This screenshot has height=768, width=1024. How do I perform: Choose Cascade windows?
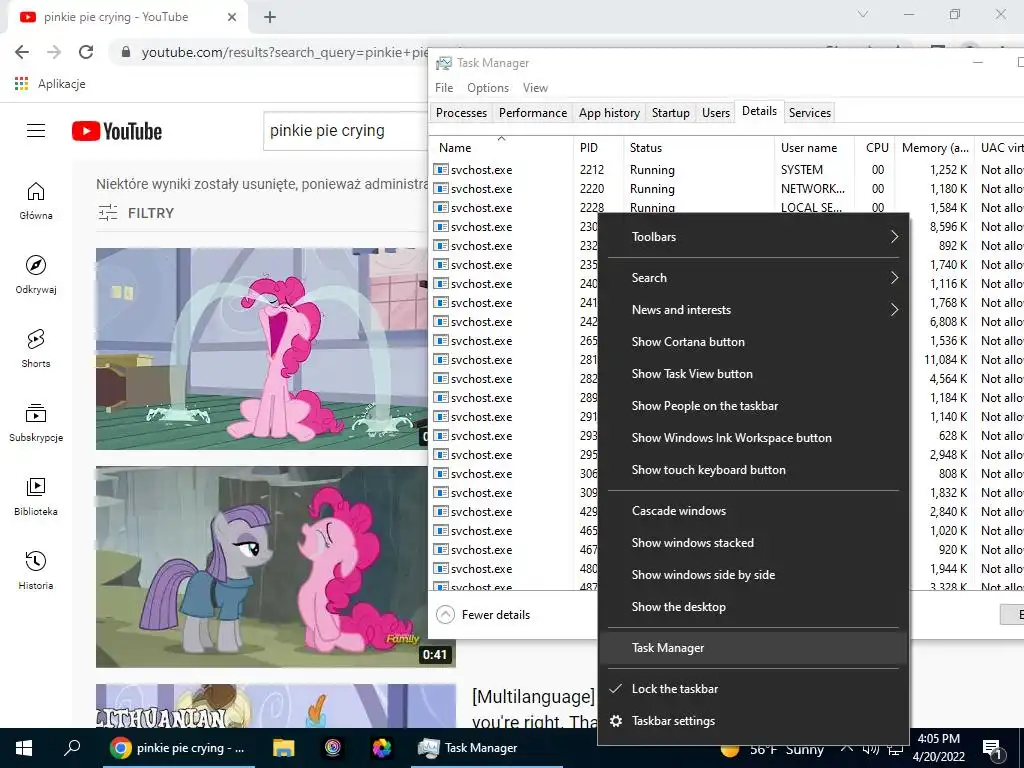click(x=753, y=511)
